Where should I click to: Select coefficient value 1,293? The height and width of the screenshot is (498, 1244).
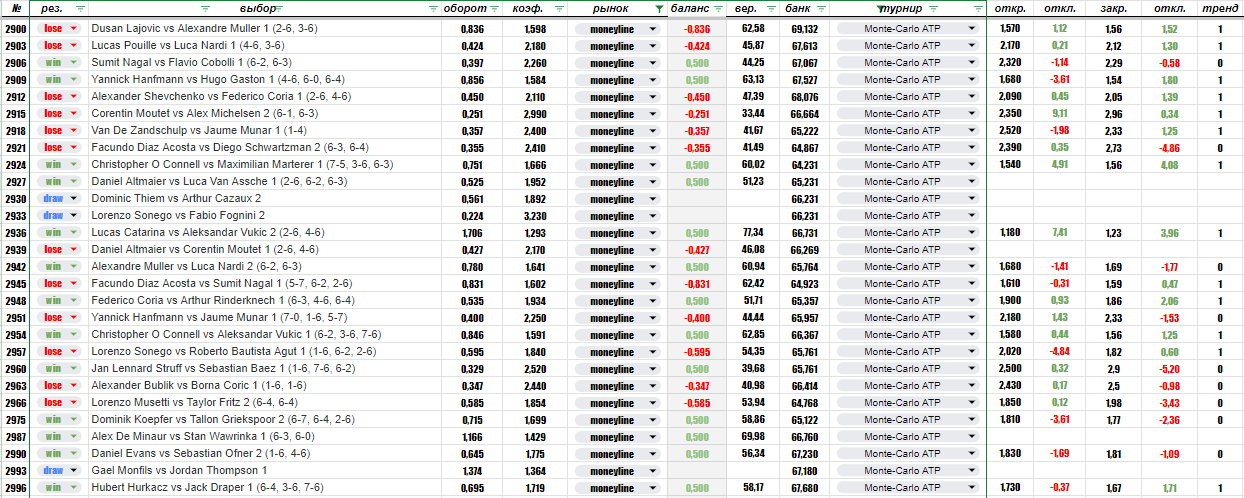pyautogui.click(x=535, y=233)
